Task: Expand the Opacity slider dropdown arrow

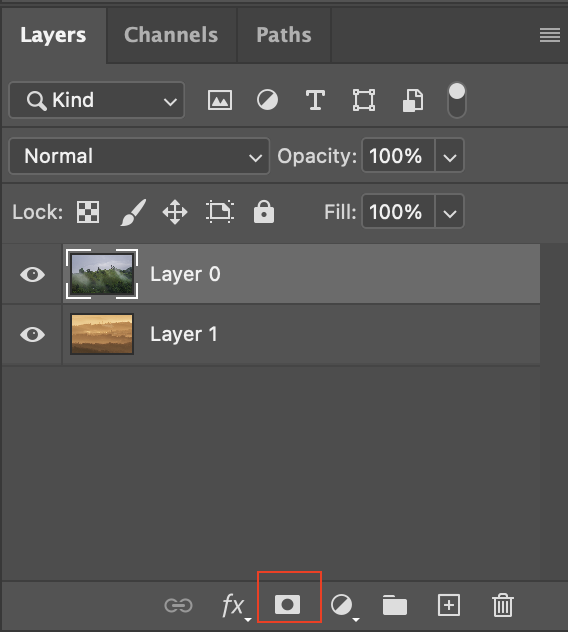Action: [449, 156]
